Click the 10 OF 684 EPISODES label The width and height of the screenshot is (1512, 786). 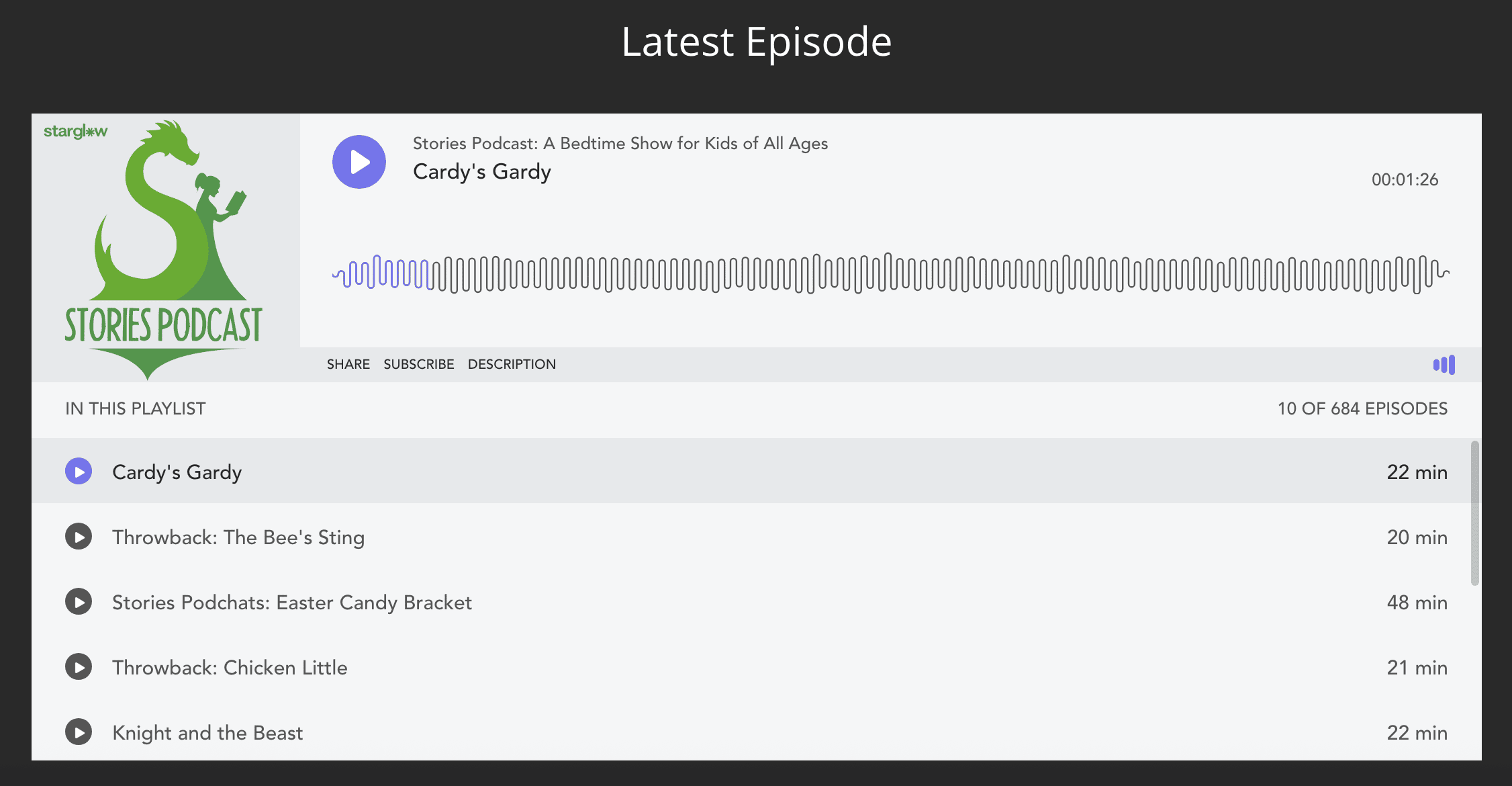1362,408
